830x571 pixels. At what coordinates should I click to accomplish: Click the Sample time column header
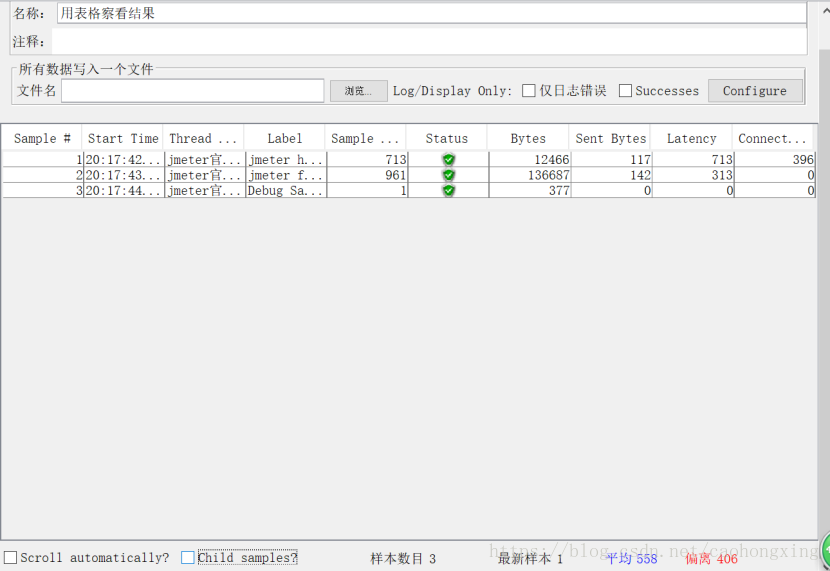point(366,138)
